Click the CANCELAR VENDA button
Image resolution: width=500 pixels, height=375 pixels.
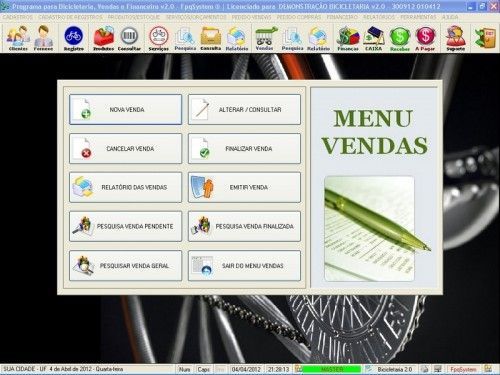coord(126,149)
